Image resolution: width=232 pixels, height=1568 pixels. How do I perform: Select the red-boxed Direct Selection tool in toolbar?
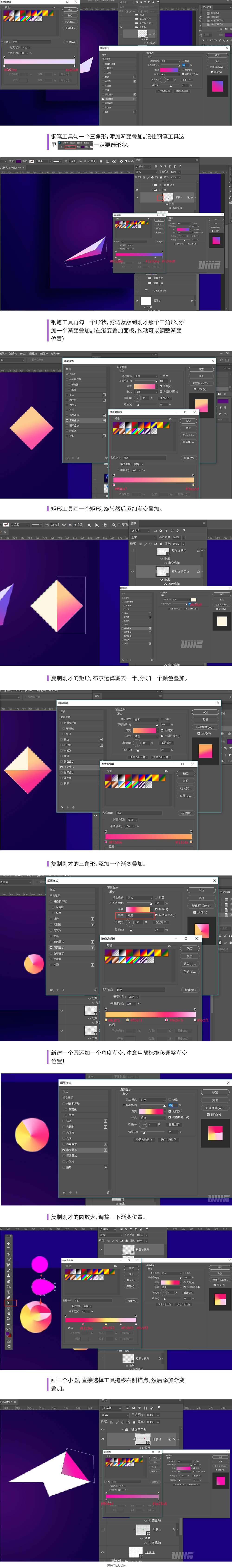tap(9, 1303)
